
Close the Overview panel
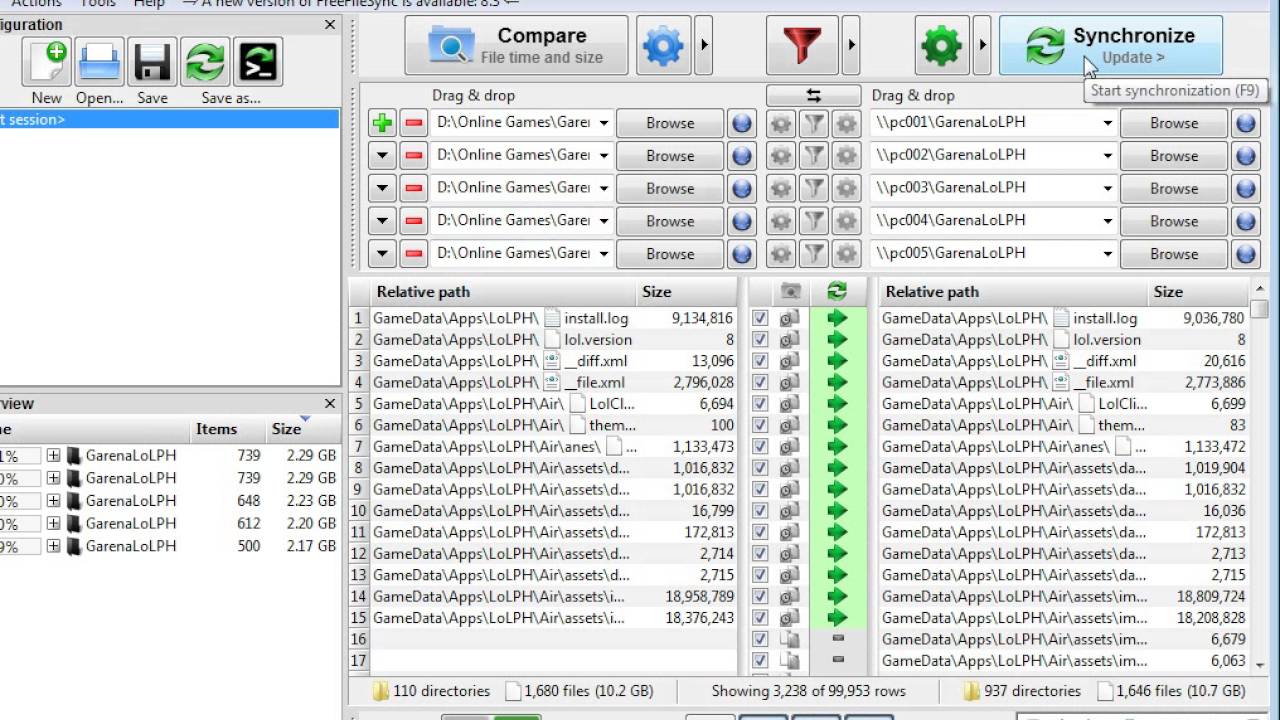pos(330,404)
